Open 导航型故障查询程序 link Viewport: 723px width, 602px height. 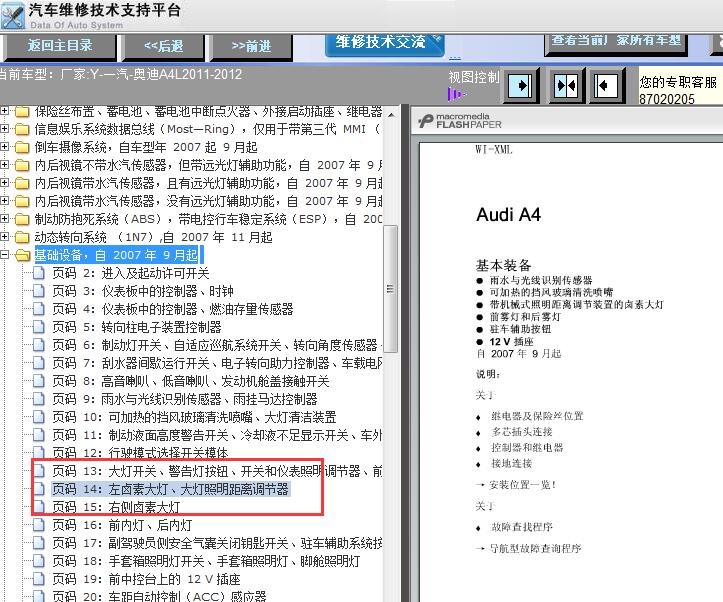[535, 548]
